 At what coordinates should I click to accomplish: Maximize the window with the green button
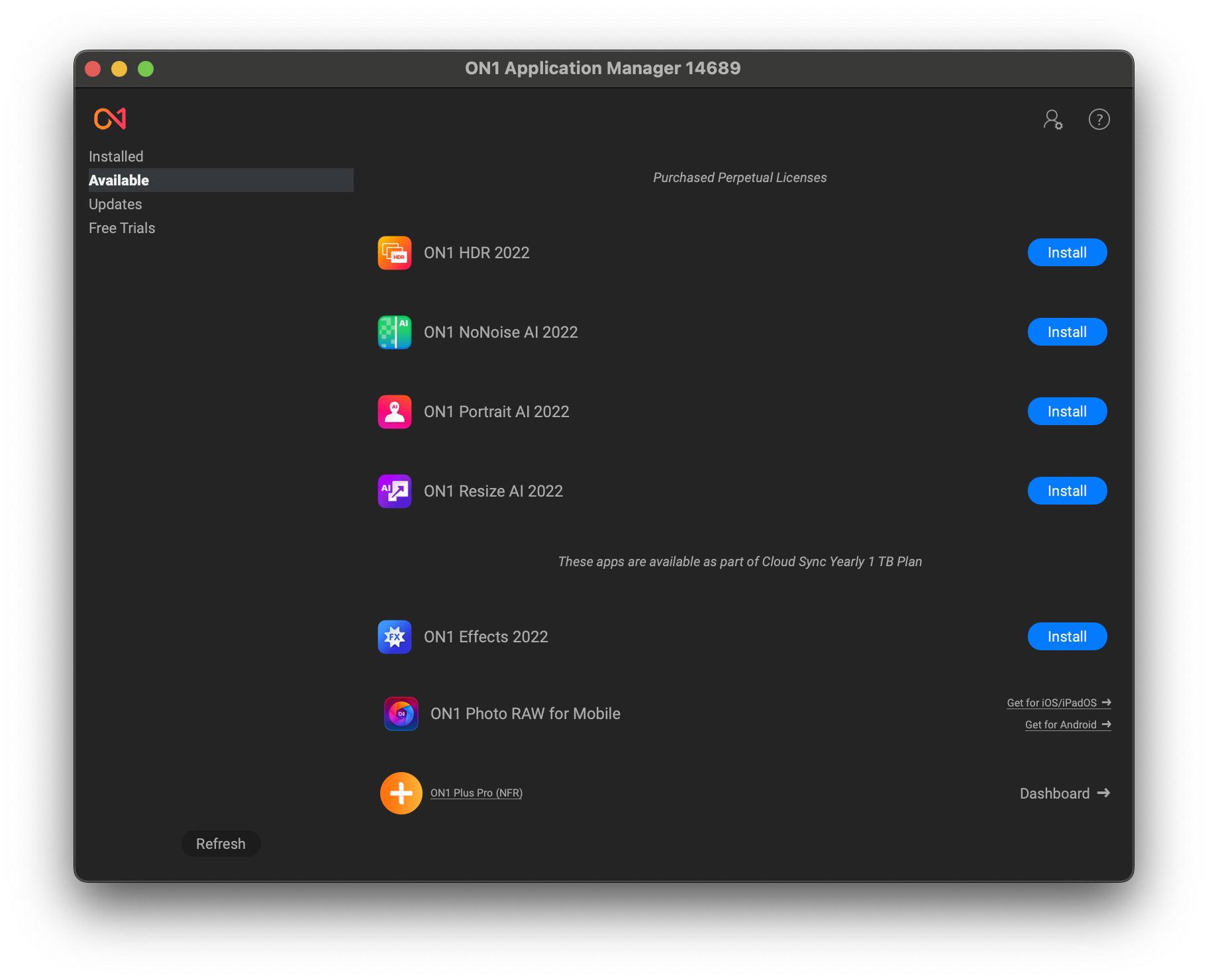pyautogui.click(x=146, y=69)
